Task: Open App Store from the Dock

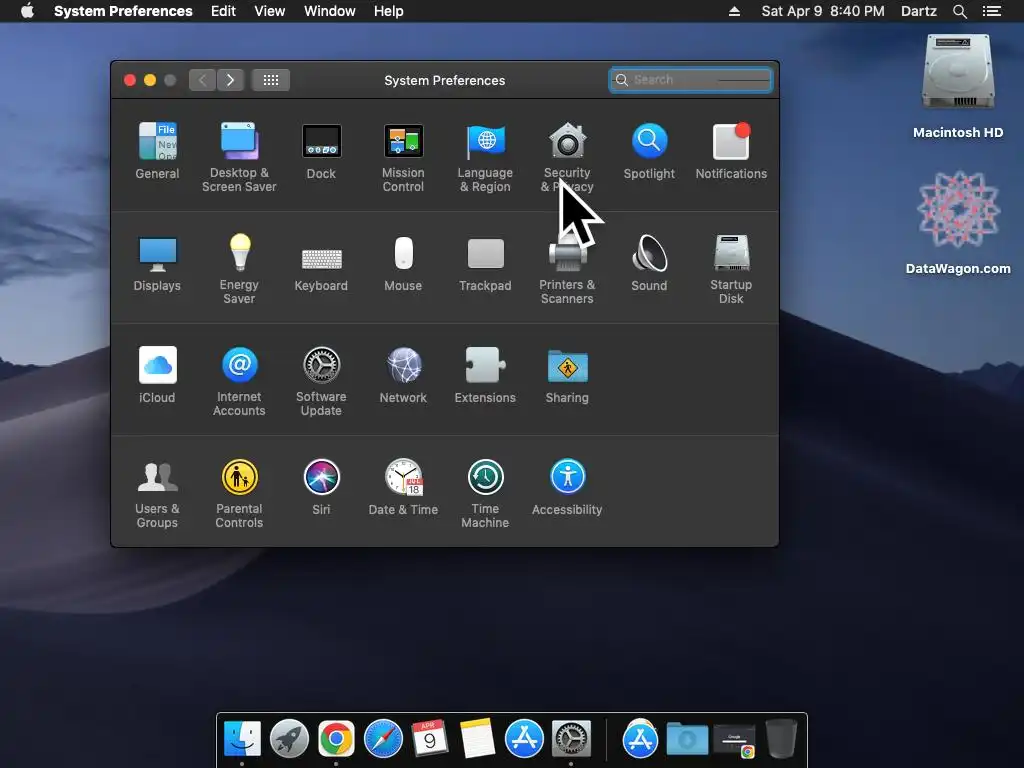Action: pyautogui.click(x=524, y=739)
